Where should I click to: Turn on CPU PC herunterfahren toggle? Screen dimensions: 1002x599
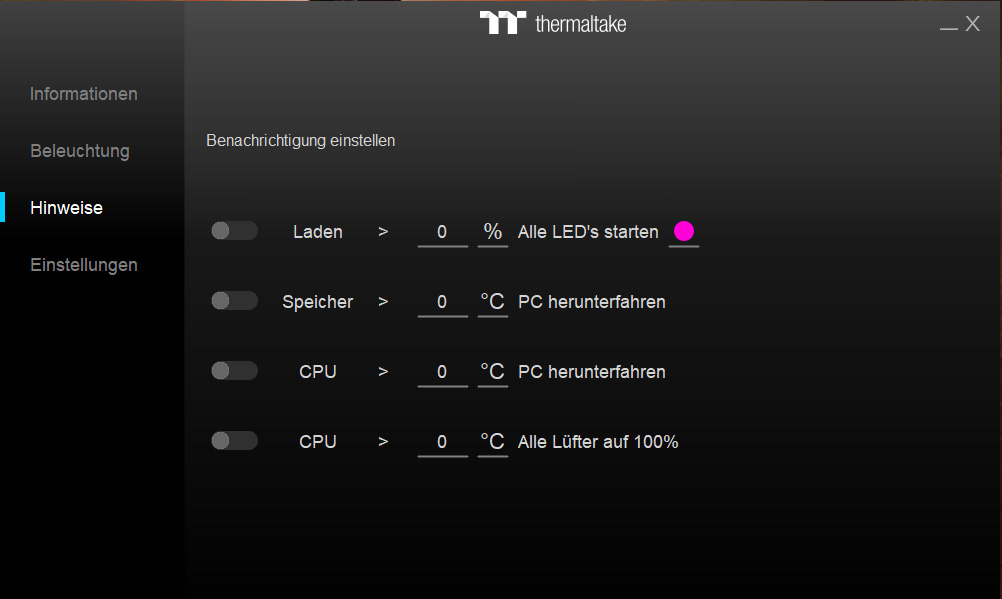[x=235, y=371]
